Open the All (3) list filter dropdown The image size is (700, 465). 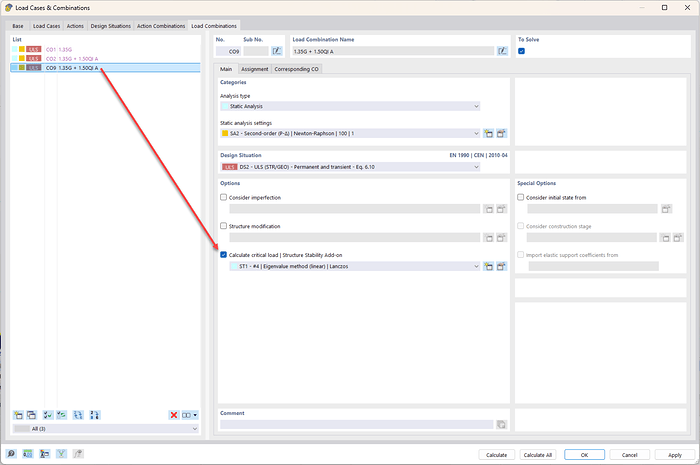(x=105, y=428)
